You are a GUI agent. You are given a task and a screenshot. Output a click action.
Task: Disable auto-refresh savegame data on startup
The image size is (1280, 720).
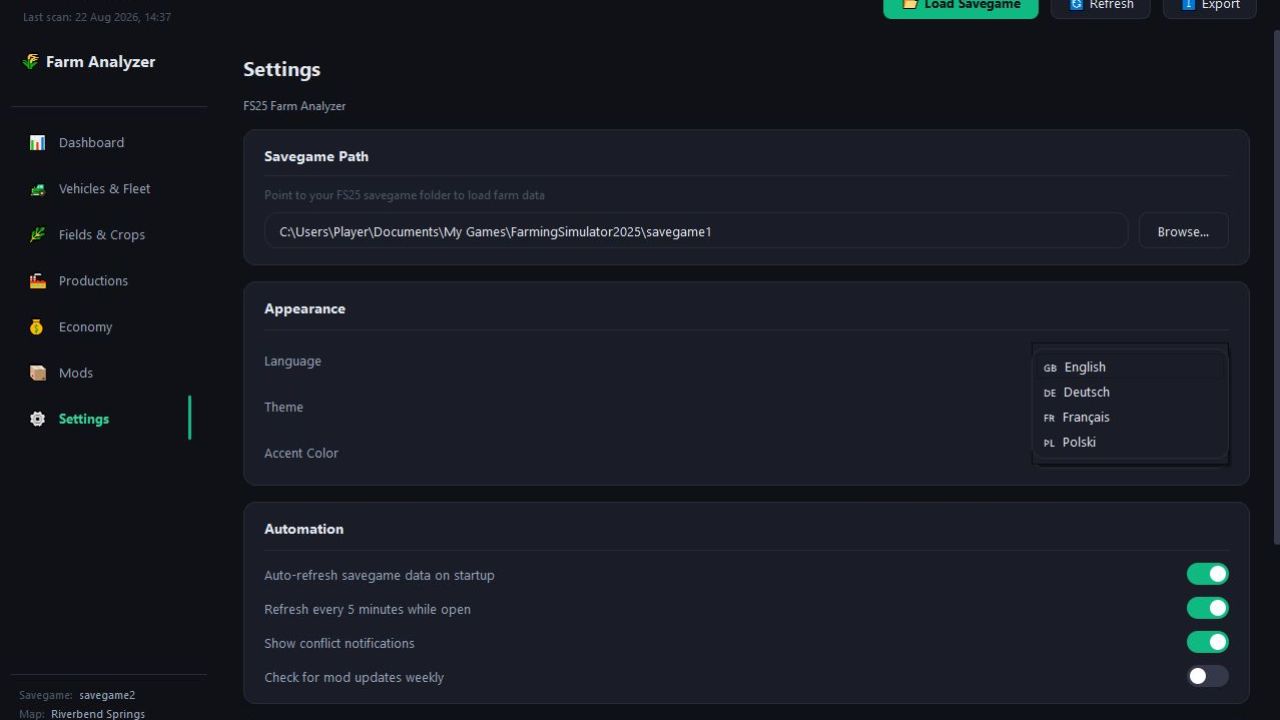coord(1207,574)
